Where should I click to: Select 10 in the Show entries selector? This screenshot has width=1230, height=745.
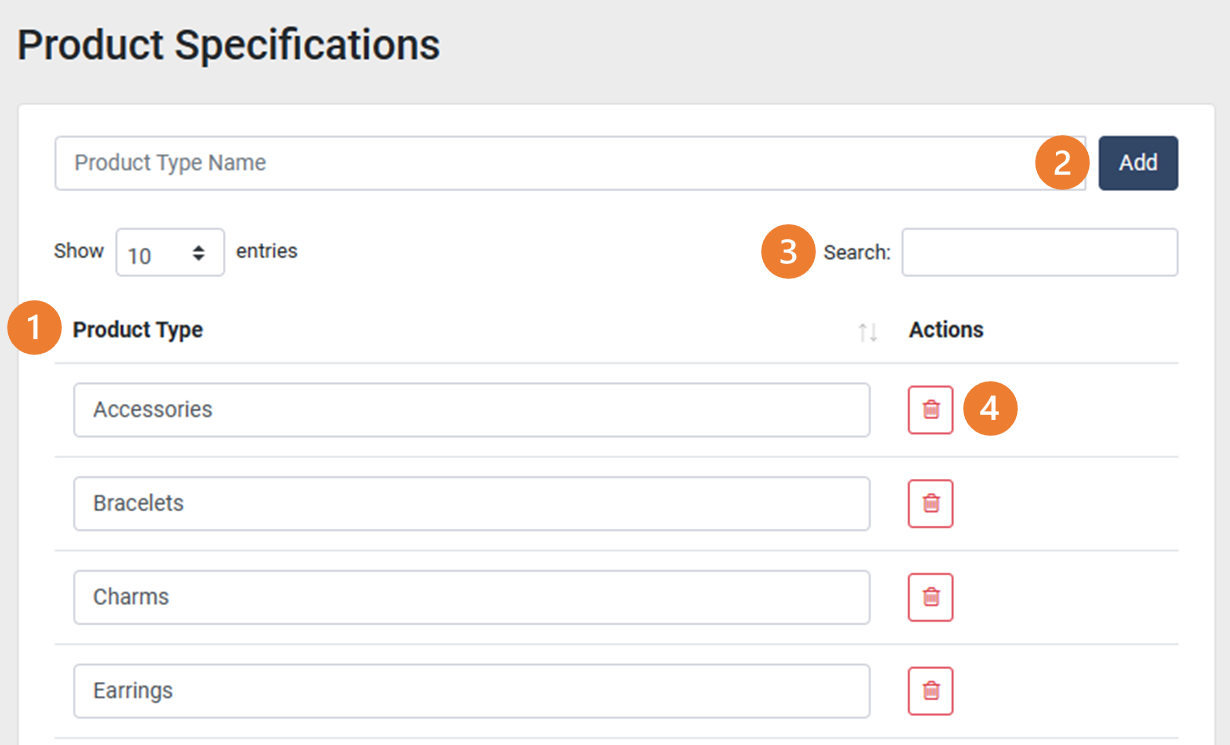[170, 252]
